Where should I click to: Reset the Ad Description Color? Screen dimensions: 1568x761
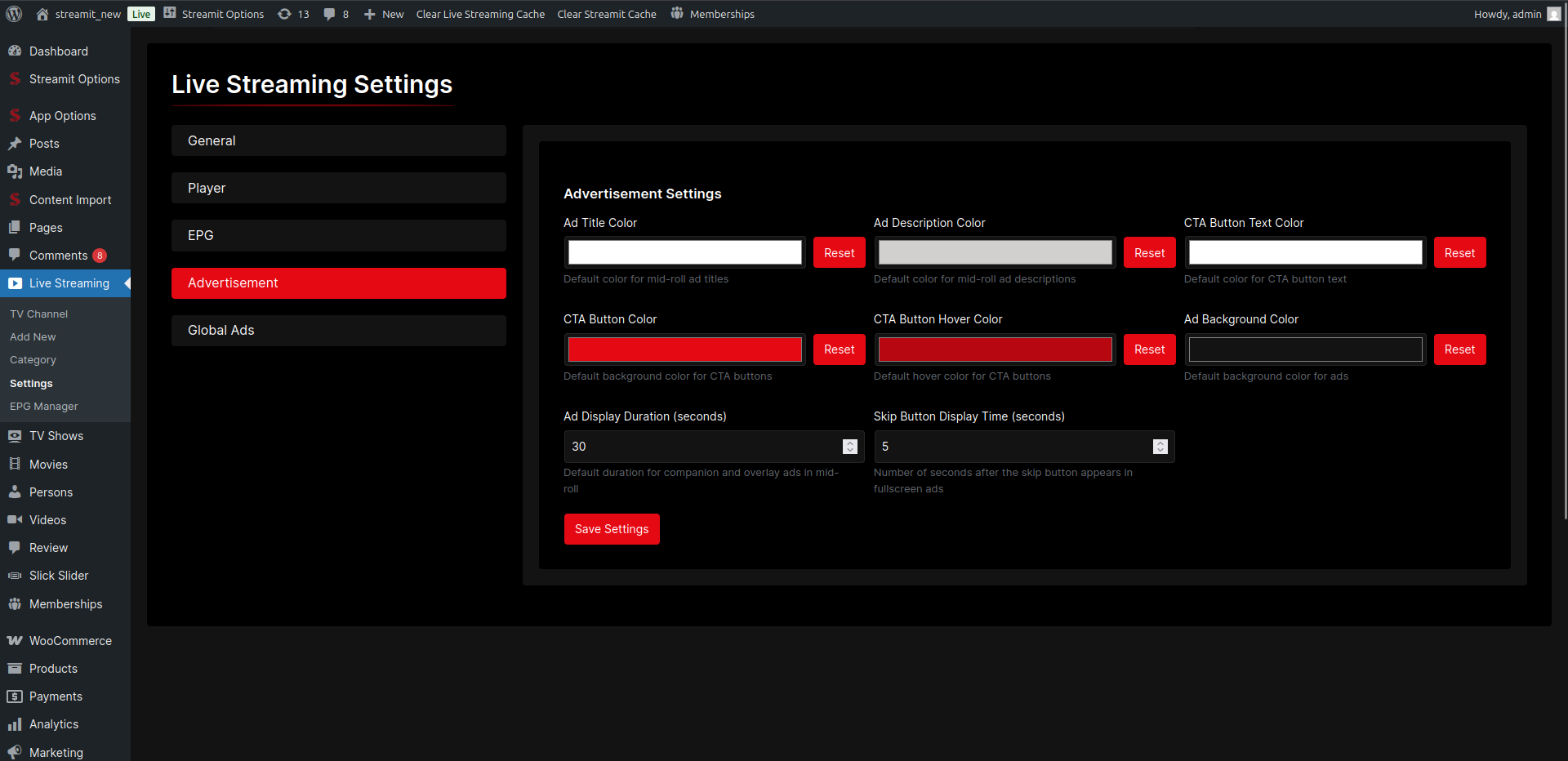(x=1149, y=252)
